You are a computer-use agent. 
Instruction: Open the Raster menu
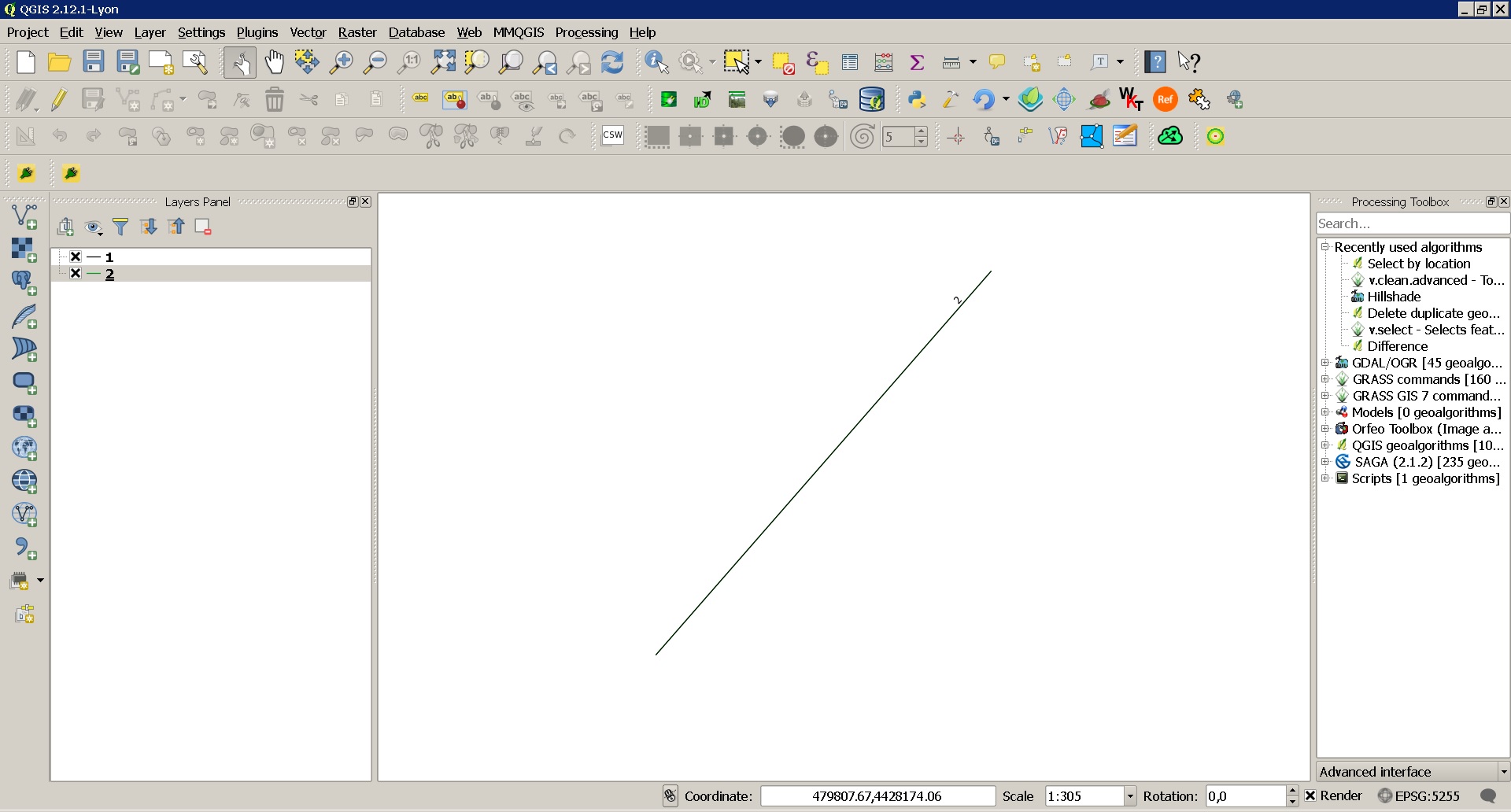(x=357, y=32)
